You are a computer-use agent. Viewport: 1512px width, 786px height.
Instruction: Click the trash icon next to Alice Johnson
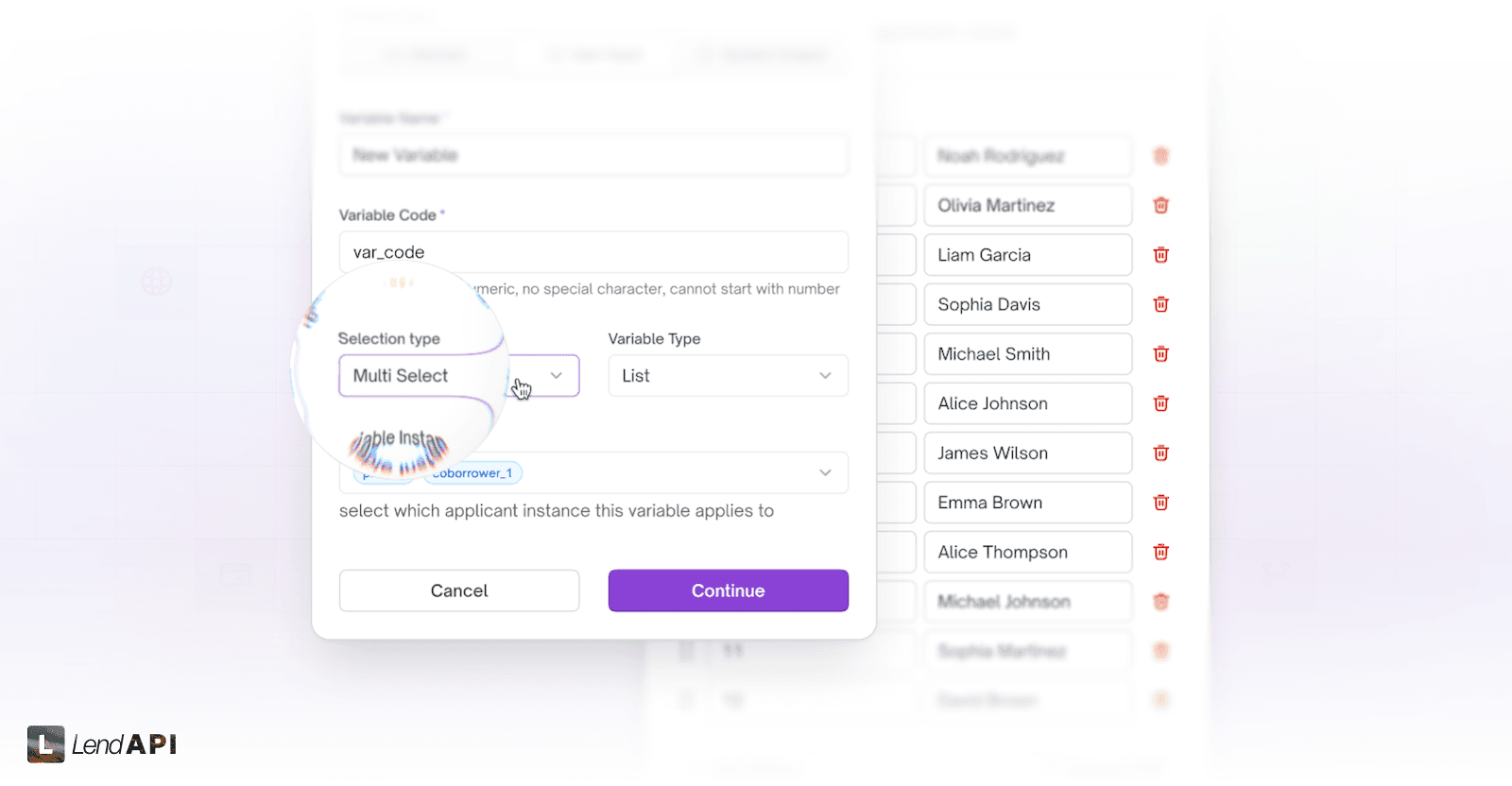(x=1160, y=403)
